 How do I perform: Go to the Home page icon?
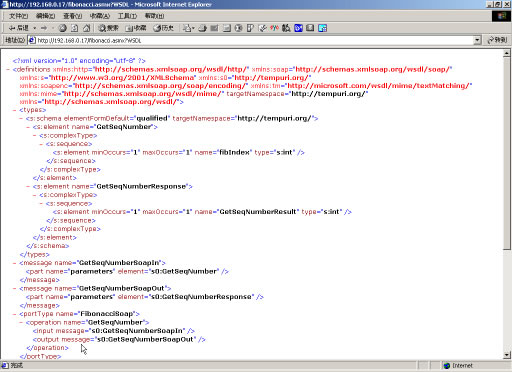pos(86,28)
